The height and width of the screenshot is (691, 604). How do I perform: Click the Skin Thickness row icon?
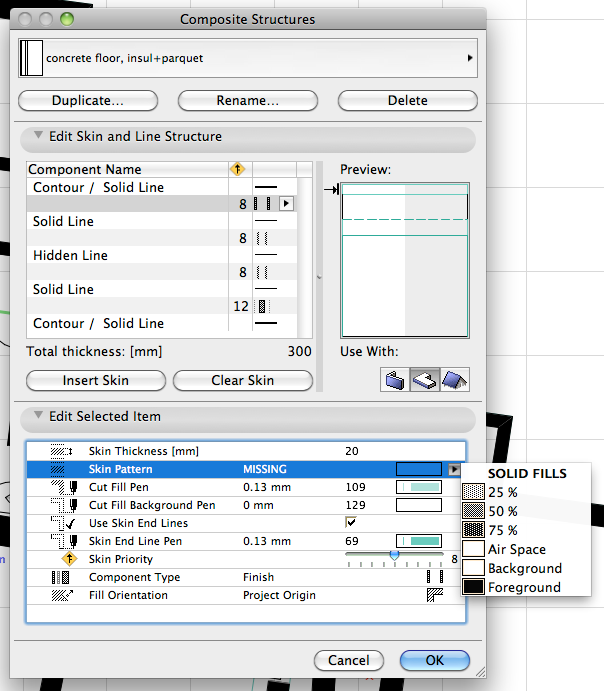click(x=61, y=451)
